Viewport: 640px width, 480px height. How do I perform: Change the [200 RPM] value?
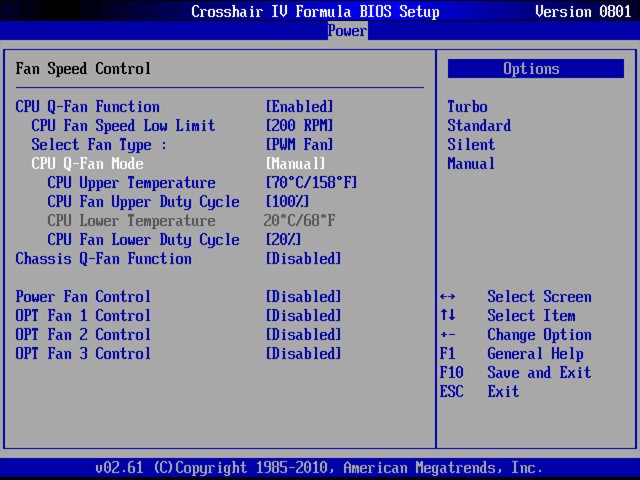(300, 126)
